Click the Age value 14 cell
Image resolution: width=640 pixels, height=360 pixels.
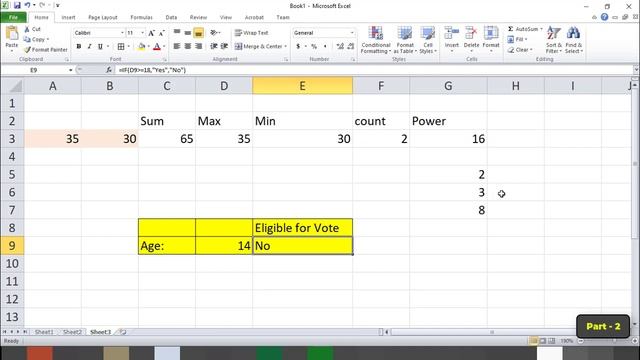(x=224, y=246)
